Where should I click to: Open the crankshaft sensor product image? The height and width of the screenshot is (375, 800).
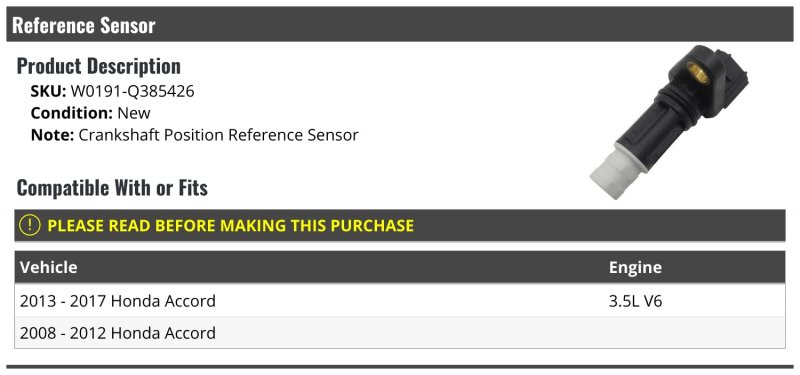pyautogui.click(x=669, y=122)
